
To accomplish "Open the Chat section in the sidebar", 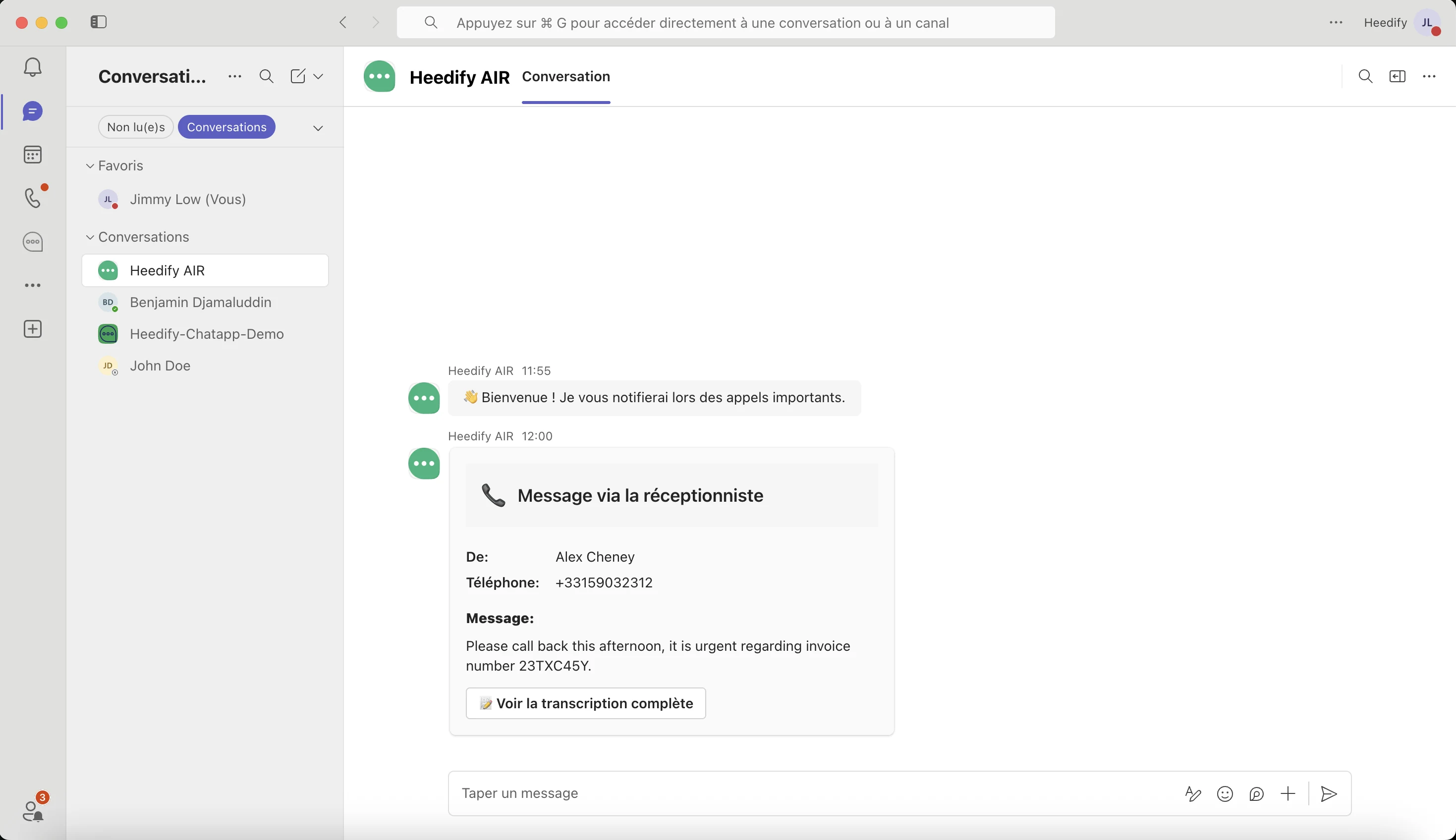I will coord(33,111).
